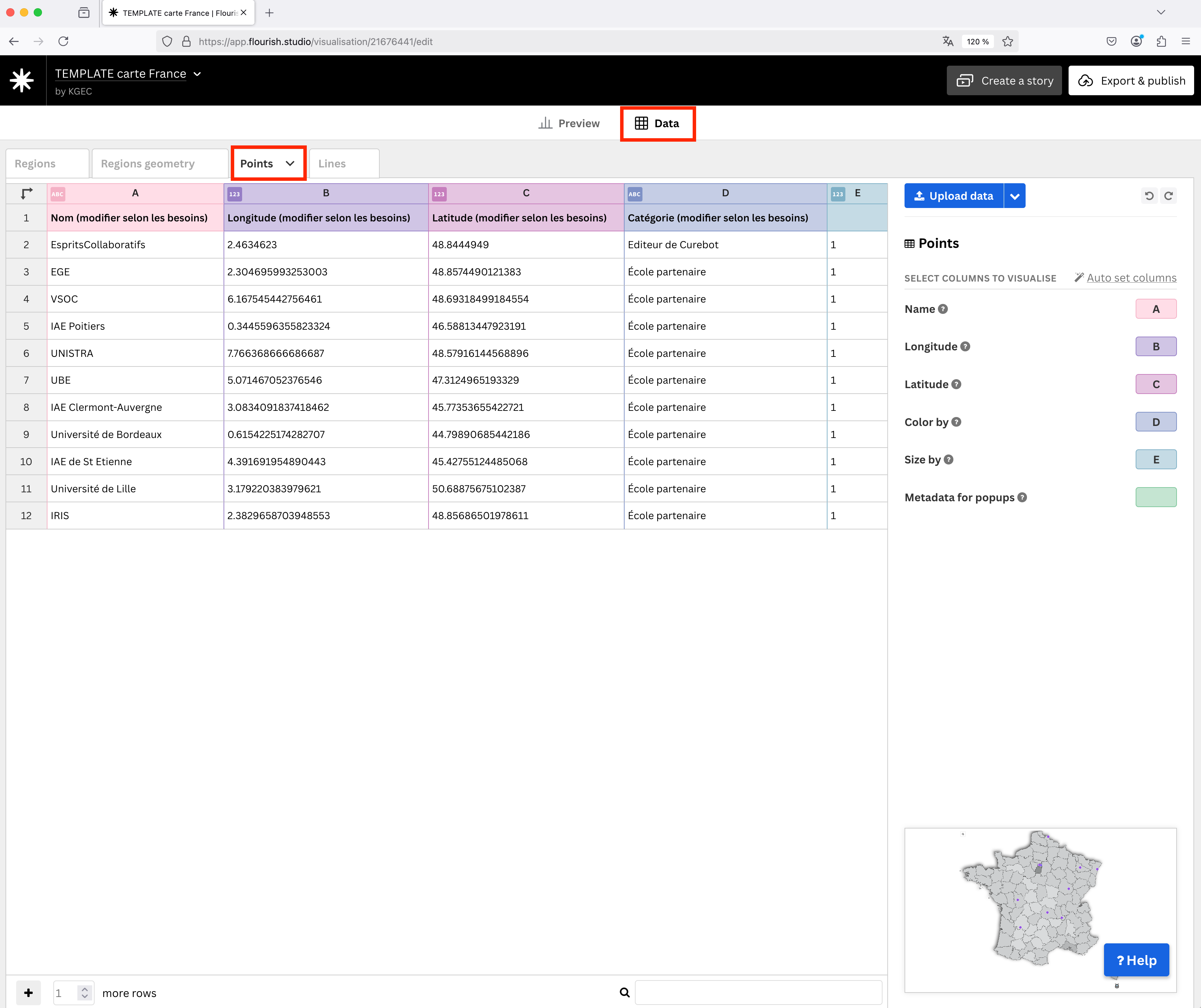Select cell EspritsCollaboratifs

[135, 245]
